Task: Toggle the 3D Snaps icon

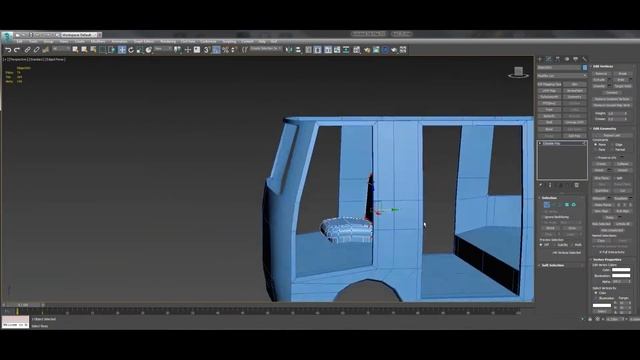Action: [x=206, y=50]
